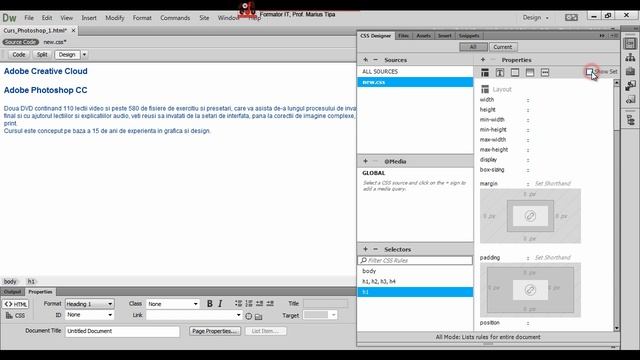
Task: Click the Background category icon in Properties
Action: pos(530,73)
